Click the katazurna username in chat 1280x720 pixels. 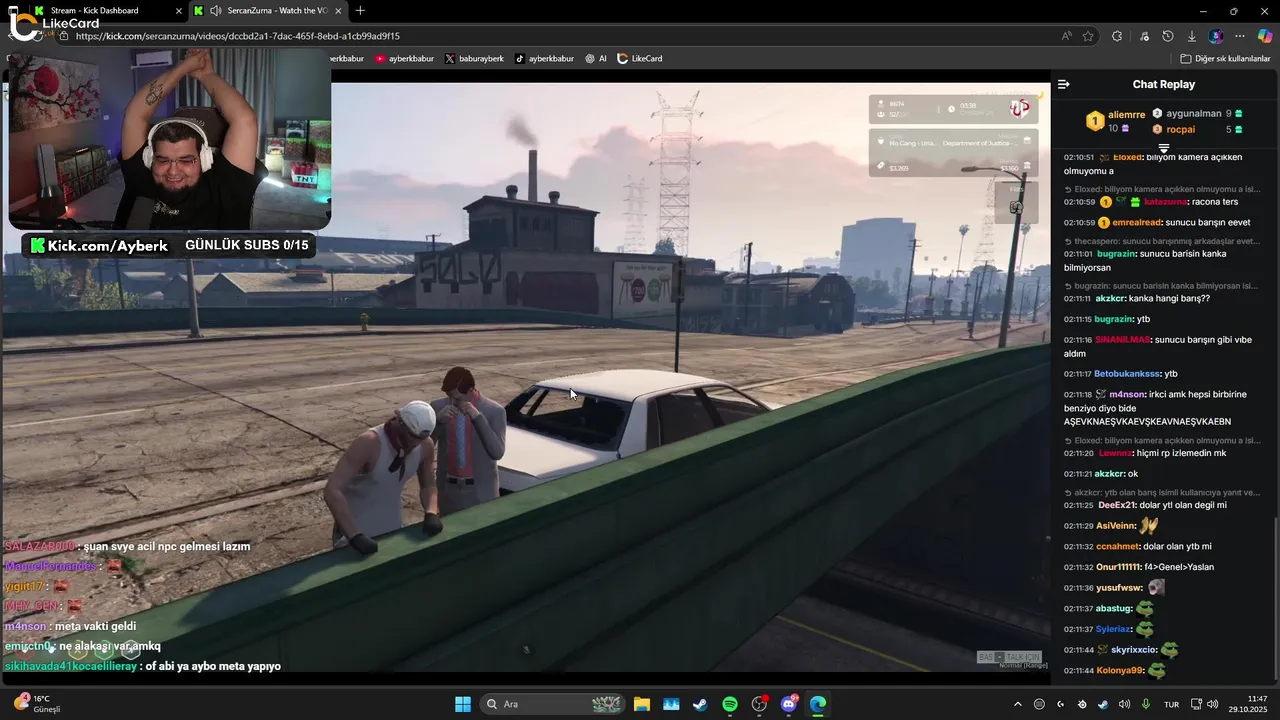click(x=1165, y=202)
